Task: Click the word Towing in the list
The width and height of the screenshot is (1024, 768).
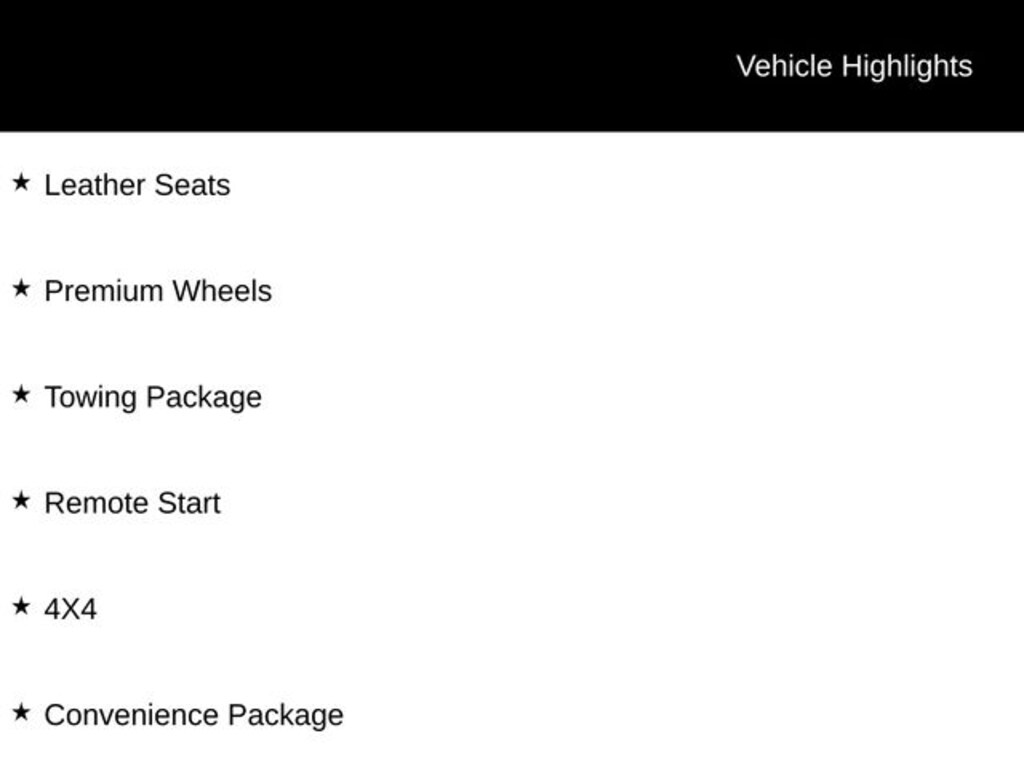Action: [x=91, y=397]
